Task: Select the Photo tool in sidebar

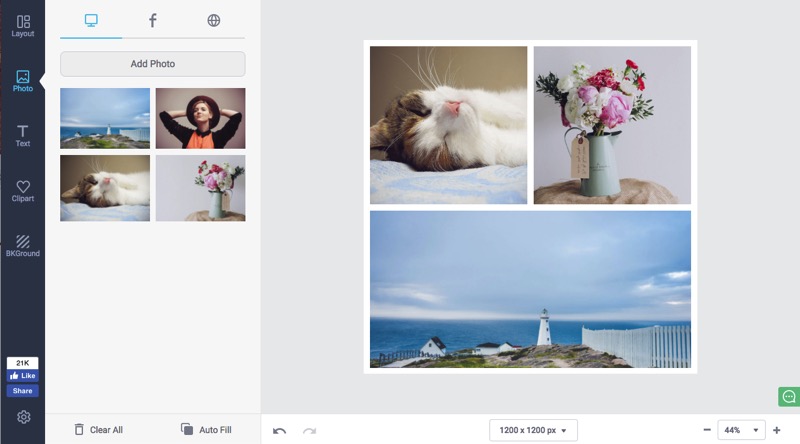Action: tap(22, 81)
